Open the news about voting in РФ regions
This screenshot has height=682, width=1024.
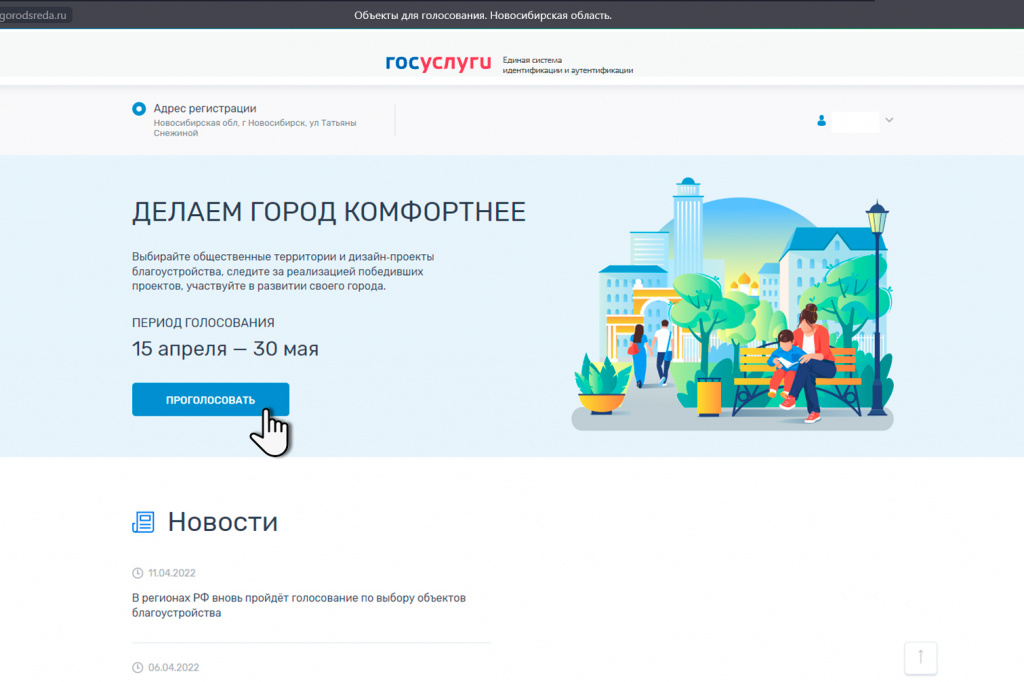(299, 605)
